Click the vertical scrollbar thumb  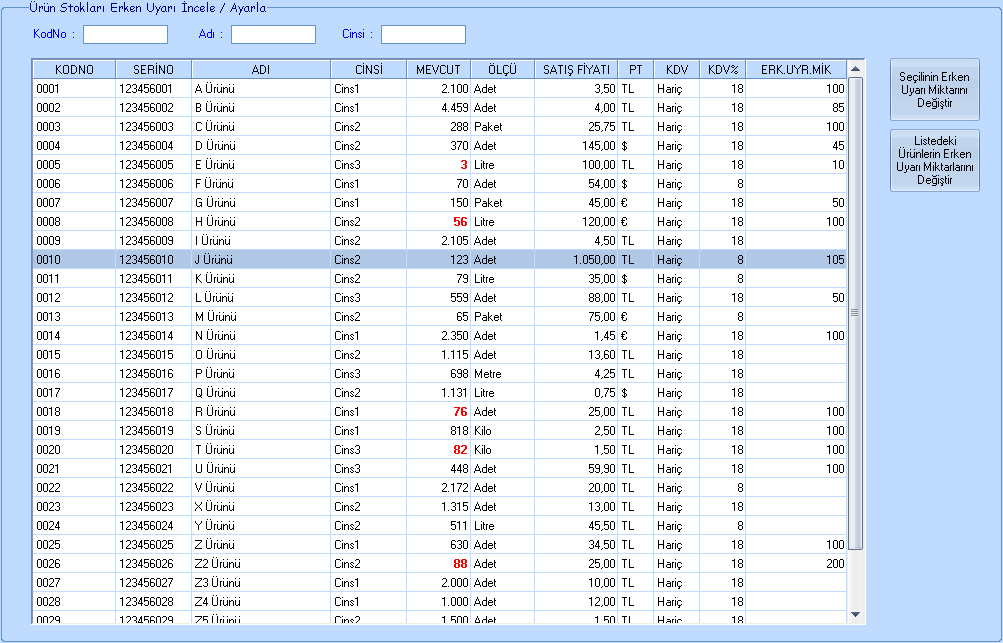click(855, 313)
